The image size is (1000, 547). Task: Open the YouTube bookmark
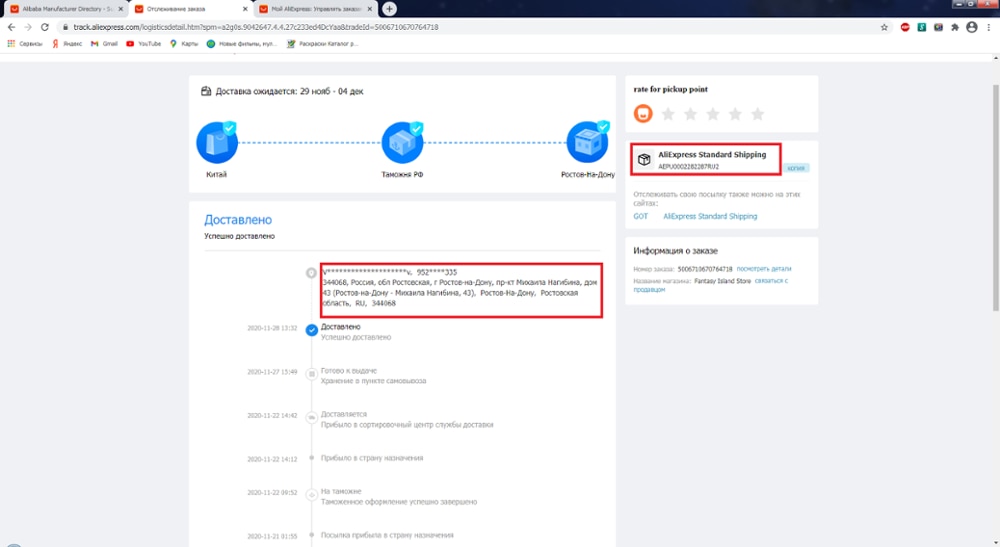click(143, 44)
